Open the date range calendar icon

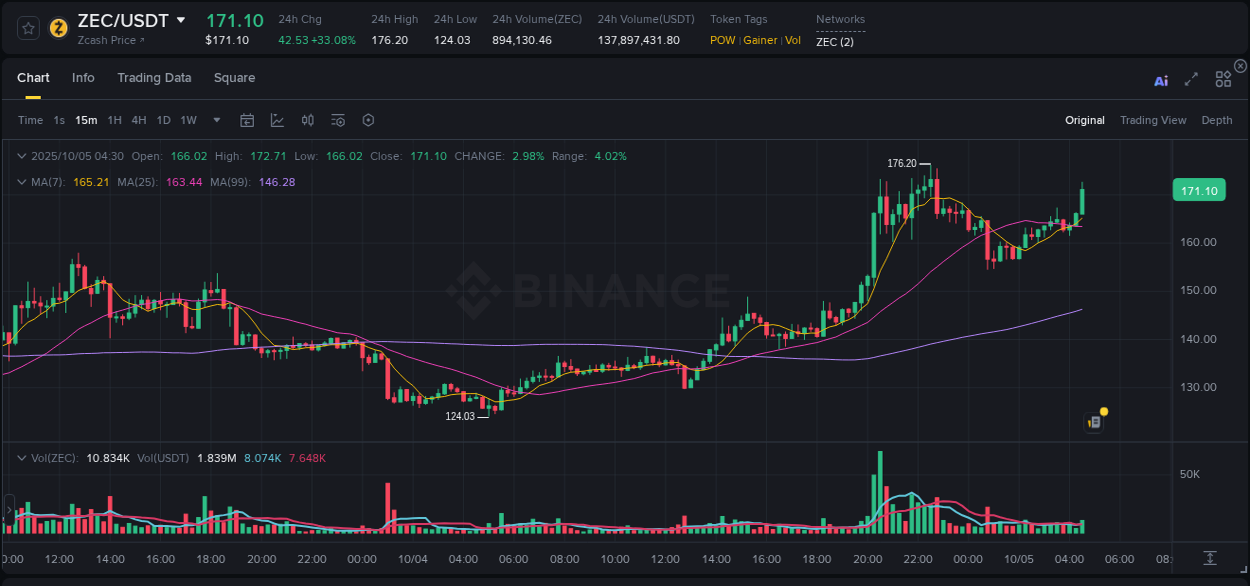click(247, 120)
